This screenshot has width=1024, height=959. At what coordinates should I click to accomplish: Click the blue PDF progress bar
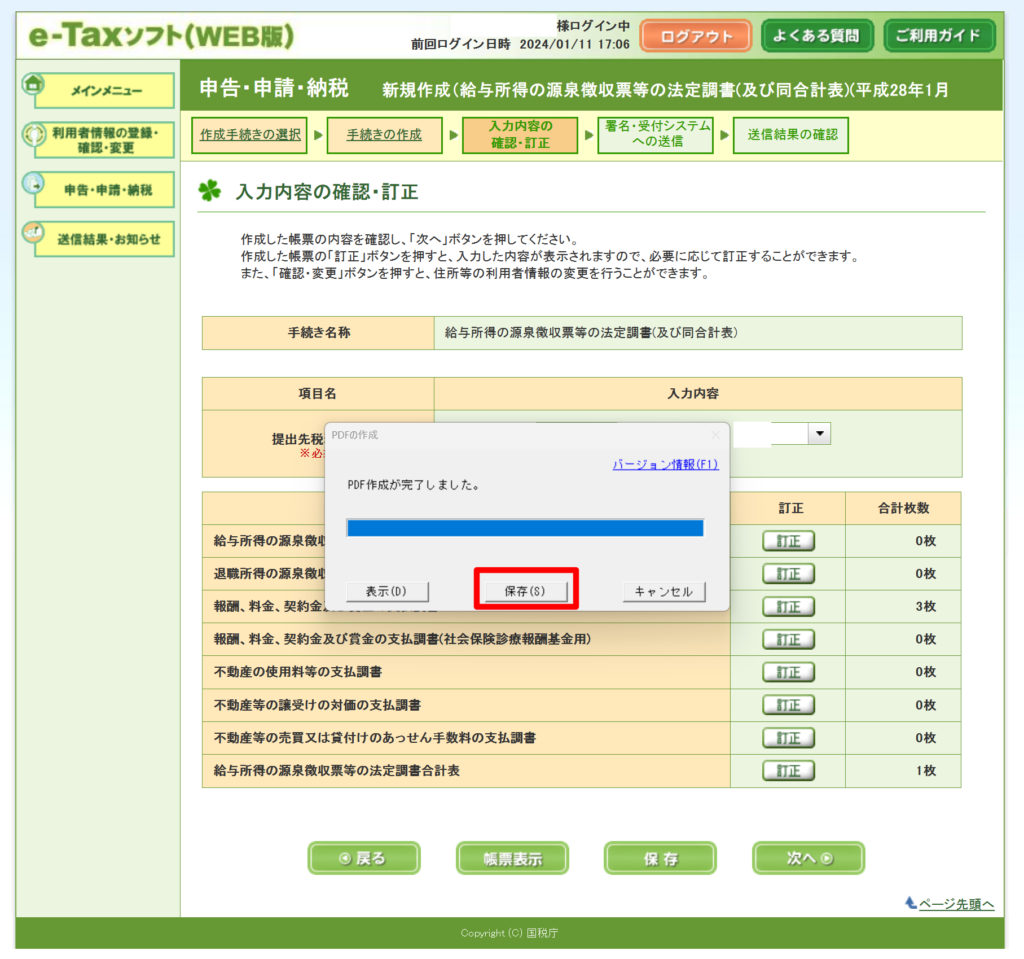[x=525, y=527]
